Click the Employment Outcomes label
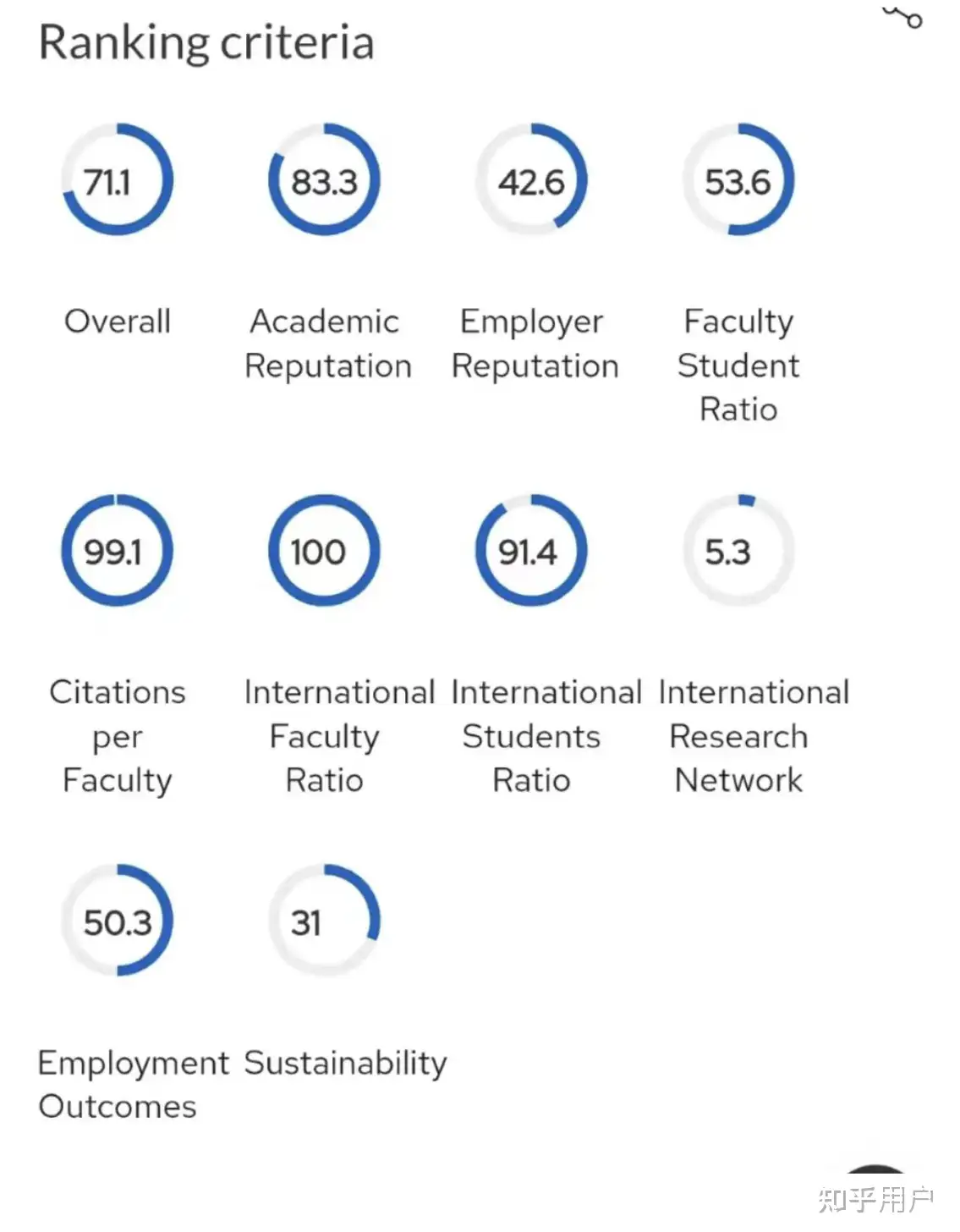Viewport: 960px width, 1232px height. tap(134, 1085)
